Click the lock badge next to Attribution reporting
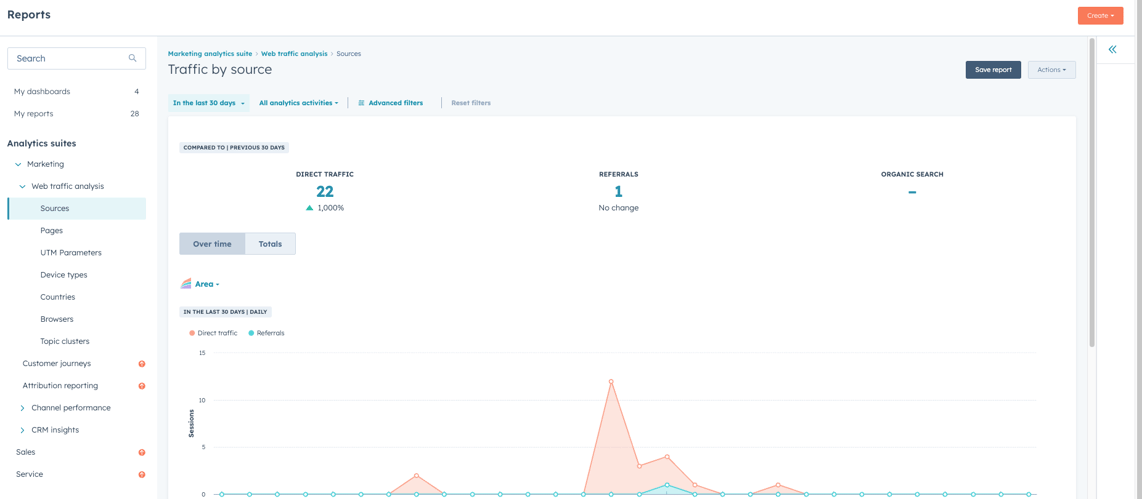Screen dimensions: 1142x499 pyautogui.click(x=142, y=385)
